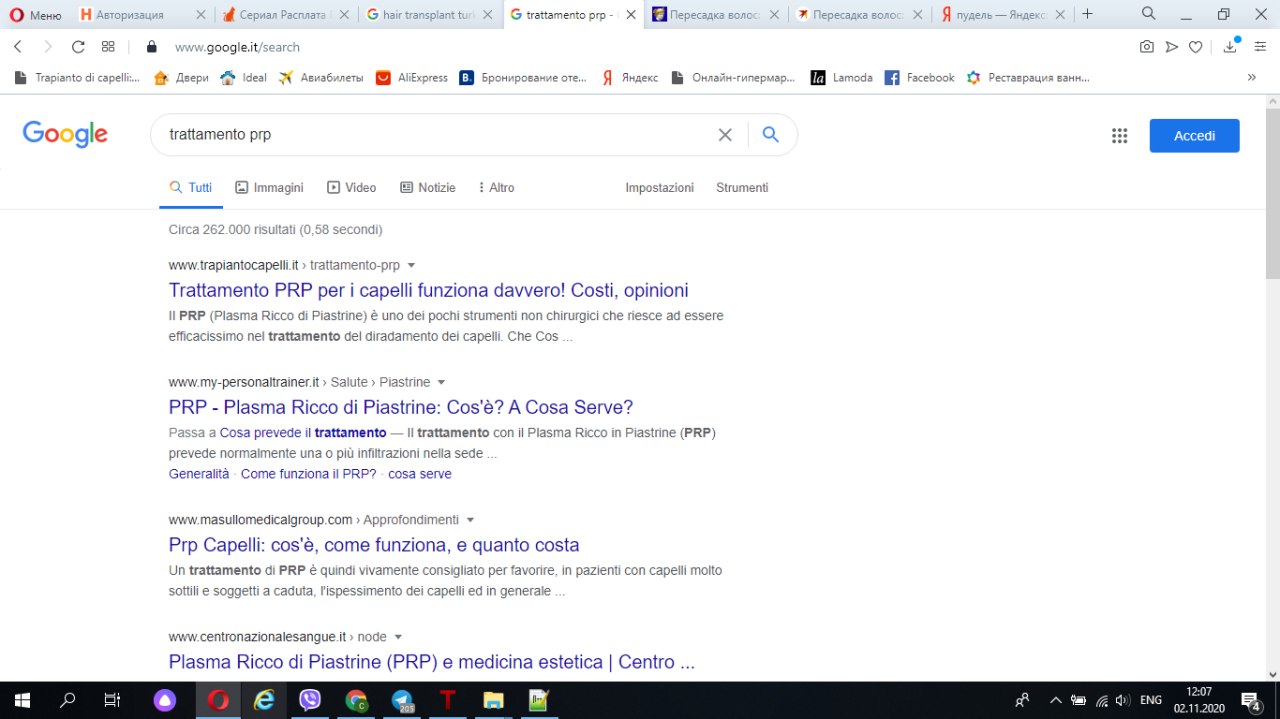Image resolution: width=1280 pixels, height=719 pixels.
Task: Open the Easy Setup sliders icon
Action: tap(1260, 47)
